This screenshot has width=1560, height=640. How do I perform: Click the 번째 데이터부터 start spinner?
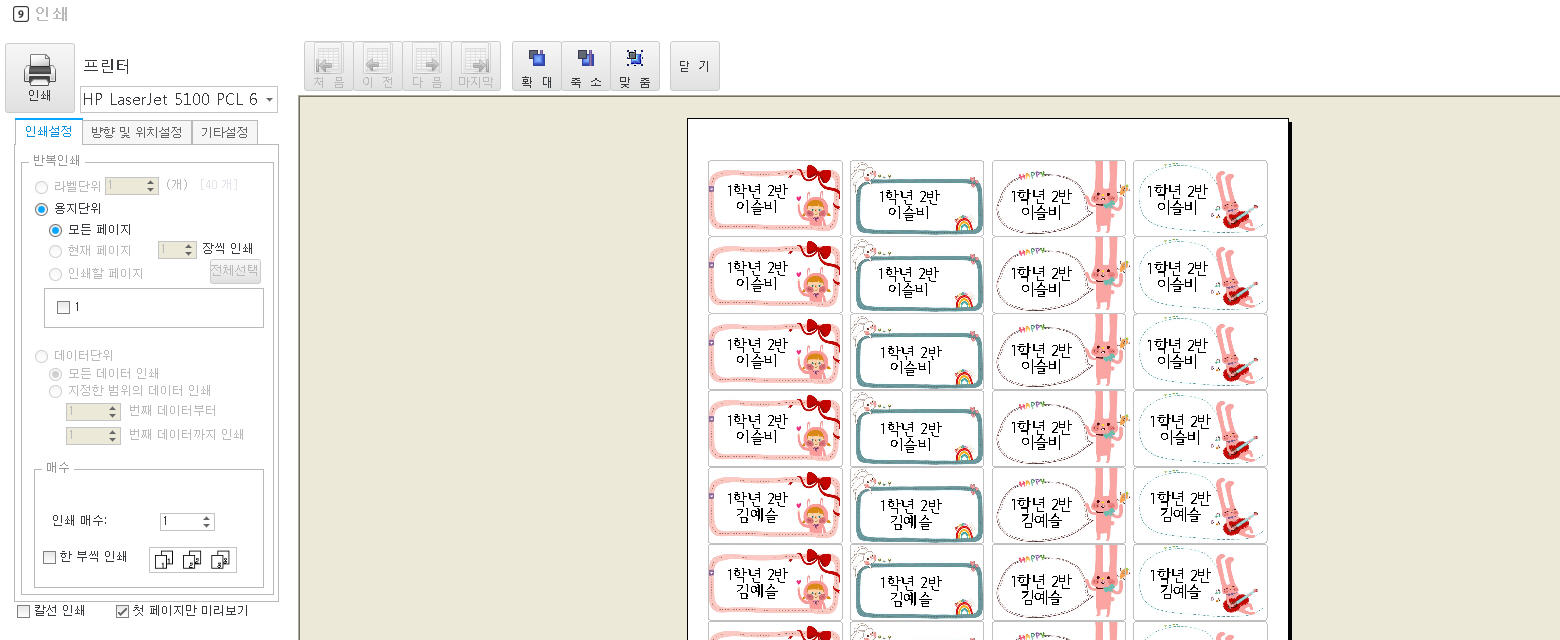point(94,411)
